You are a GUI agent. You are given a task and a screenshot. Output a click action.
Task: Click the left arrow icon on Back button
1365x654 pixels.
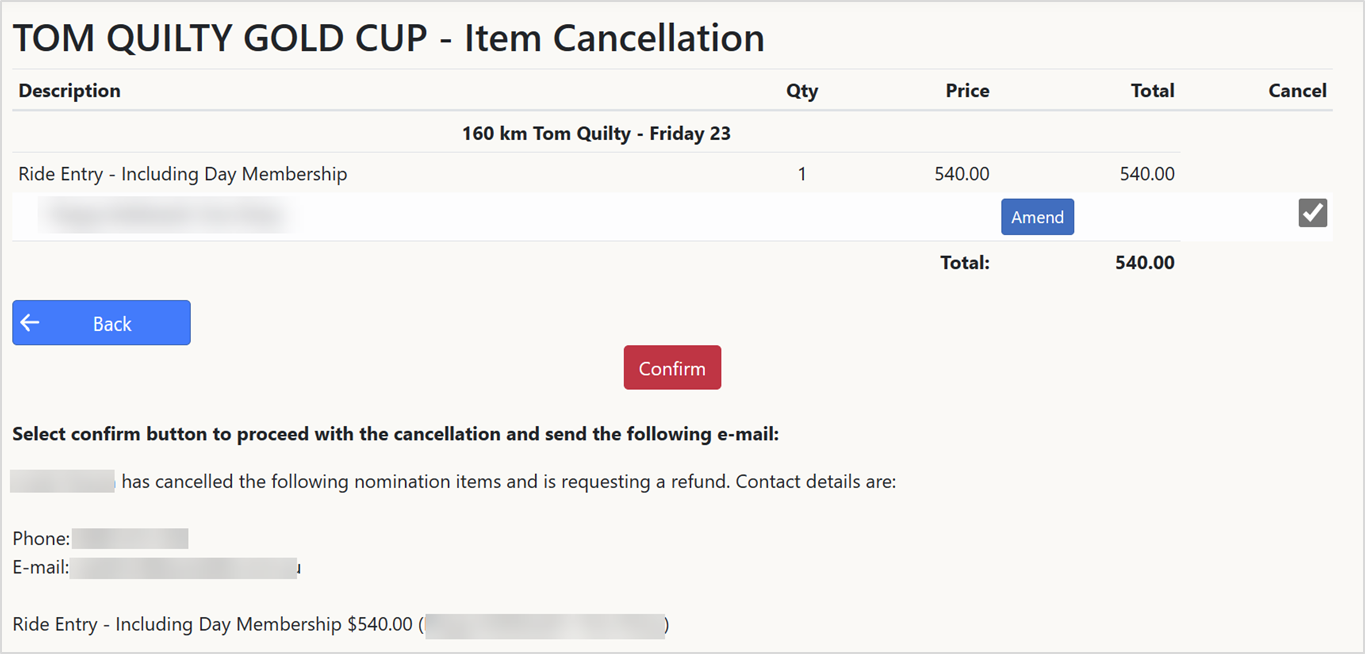point(30,323)
